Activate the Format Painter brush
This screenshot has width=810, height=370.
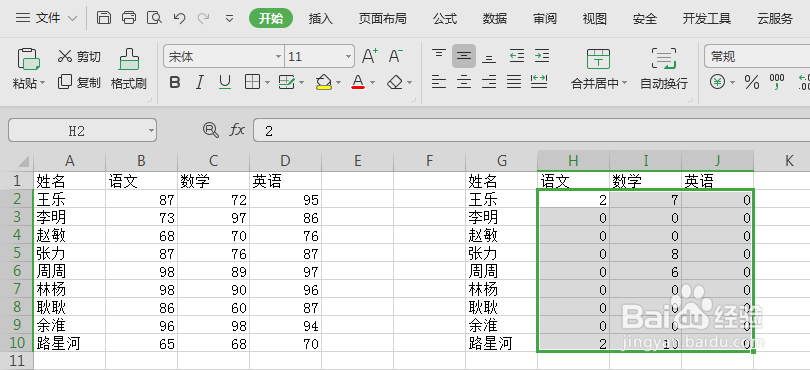click(129, 69)
